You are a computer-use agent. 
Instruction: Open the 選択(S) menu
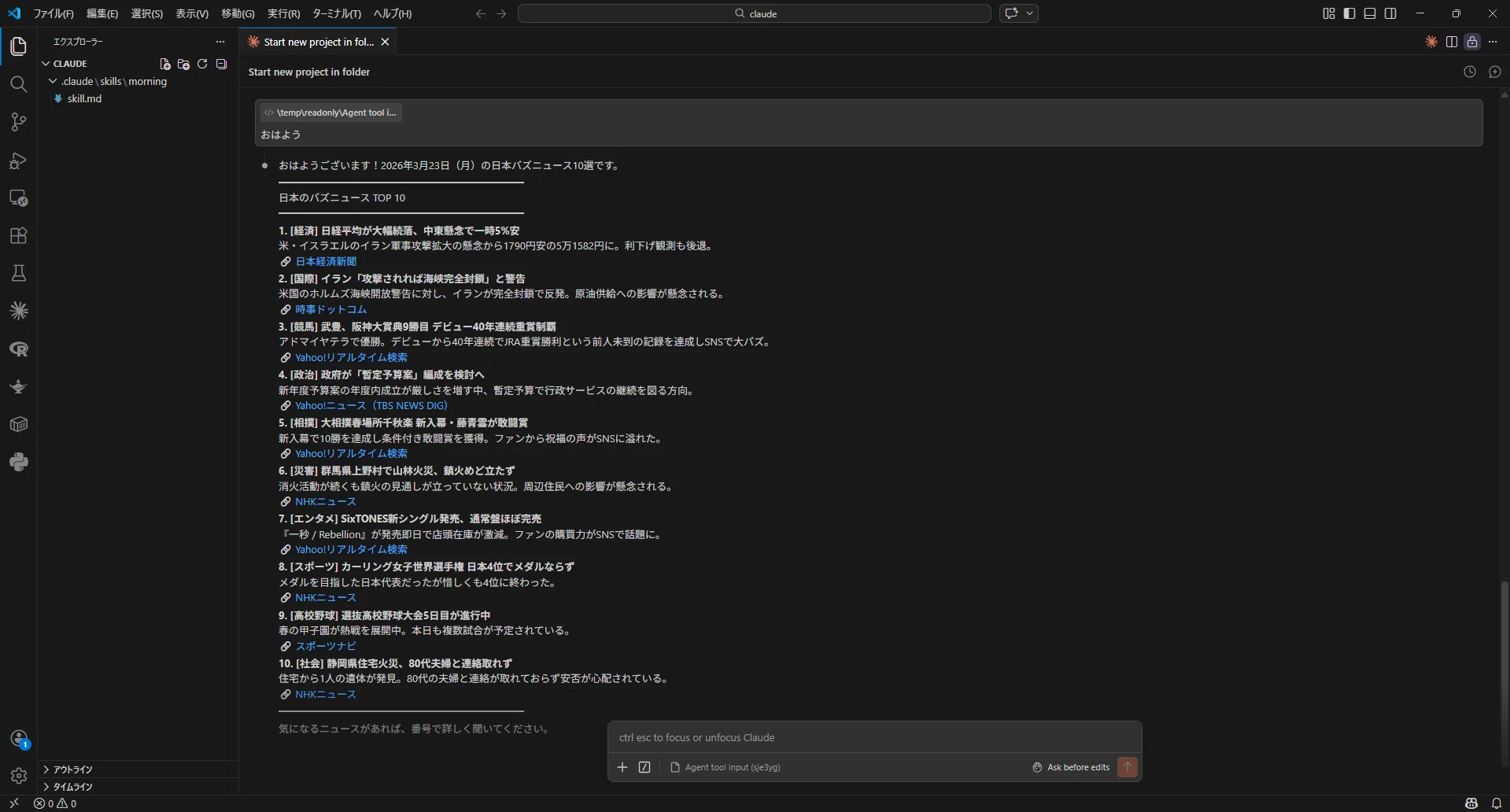click(147, 13)
